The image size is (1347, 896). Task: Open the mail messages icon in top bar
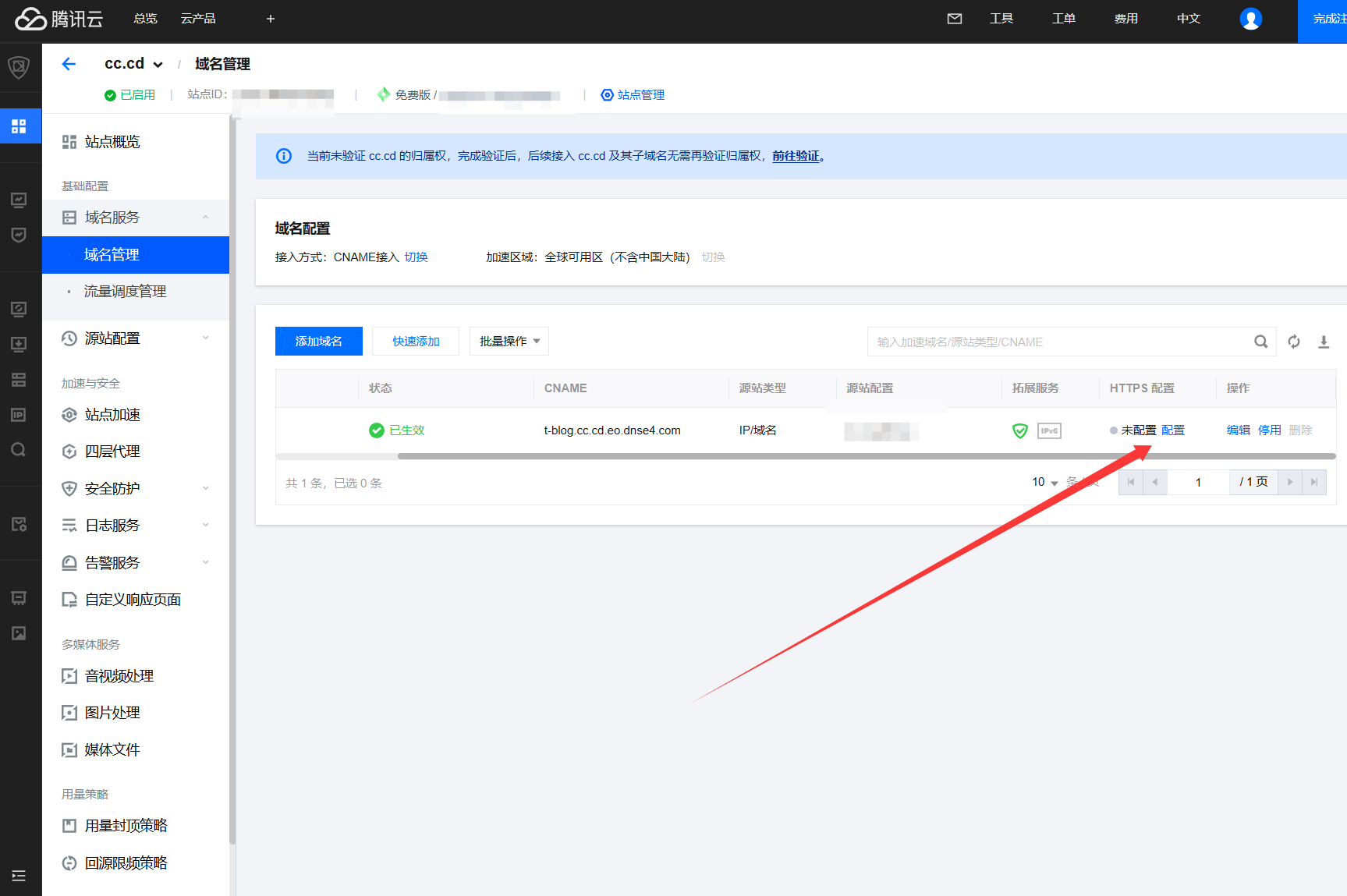pyautogui.click(x=954, y=19)
